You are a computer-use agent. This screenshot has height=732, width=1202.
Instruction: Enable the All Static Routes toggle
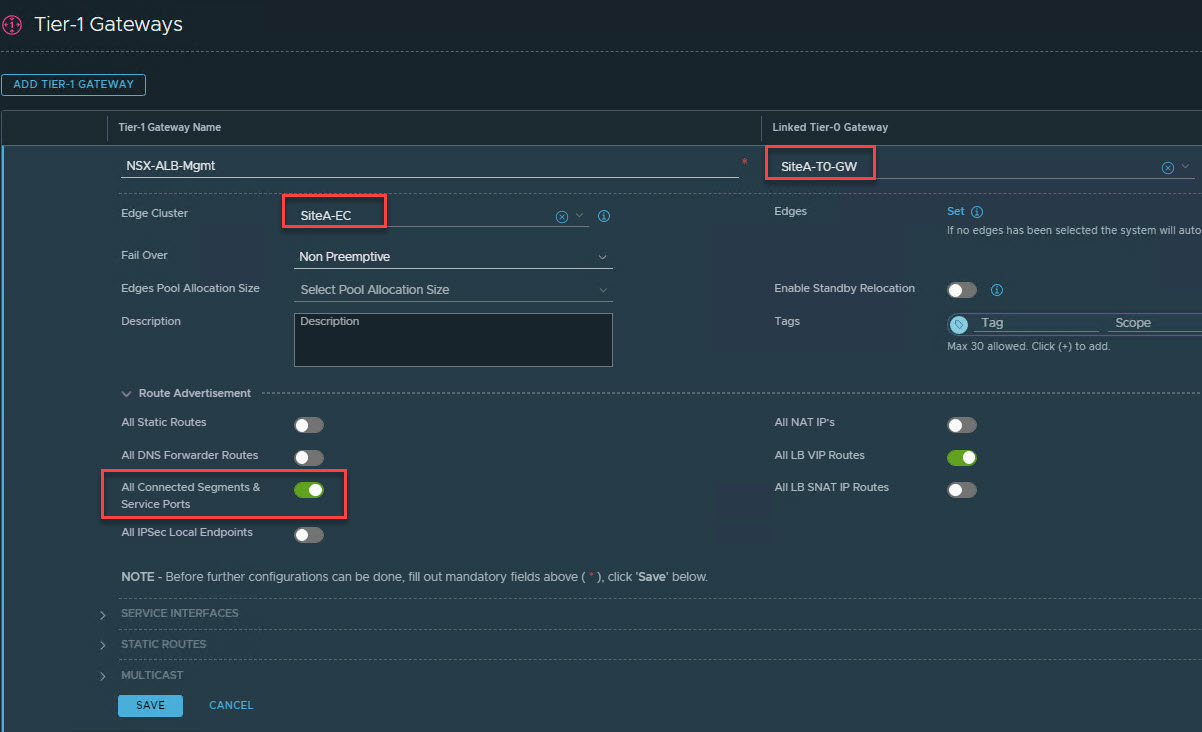tap(309, 425)
